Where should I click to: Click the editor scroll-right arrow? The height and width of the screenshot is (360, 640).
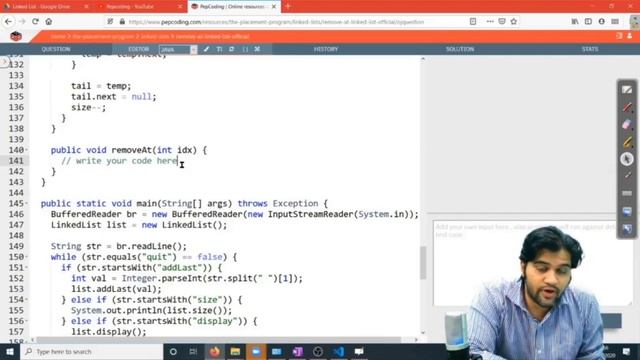(x=416, y=340)
